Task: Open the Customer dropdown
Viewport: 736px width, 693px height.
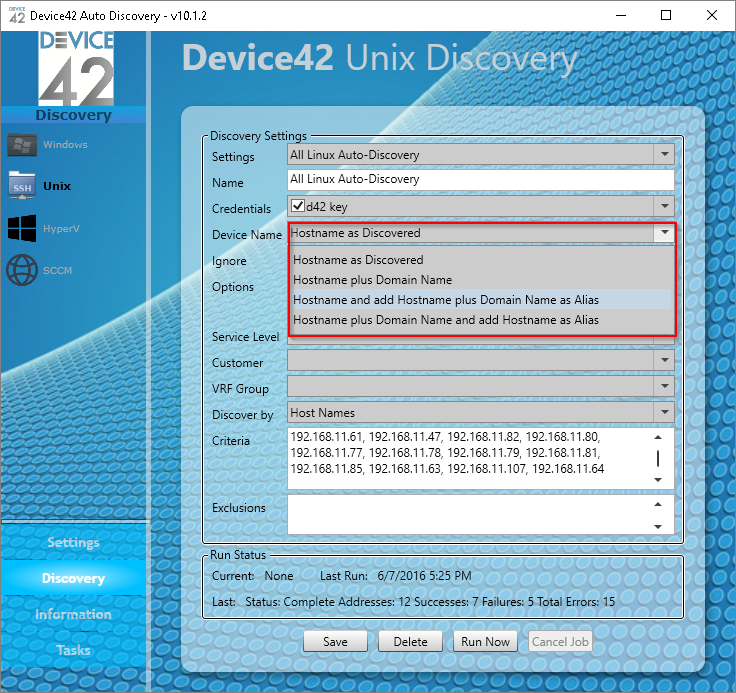Action: 481,361
